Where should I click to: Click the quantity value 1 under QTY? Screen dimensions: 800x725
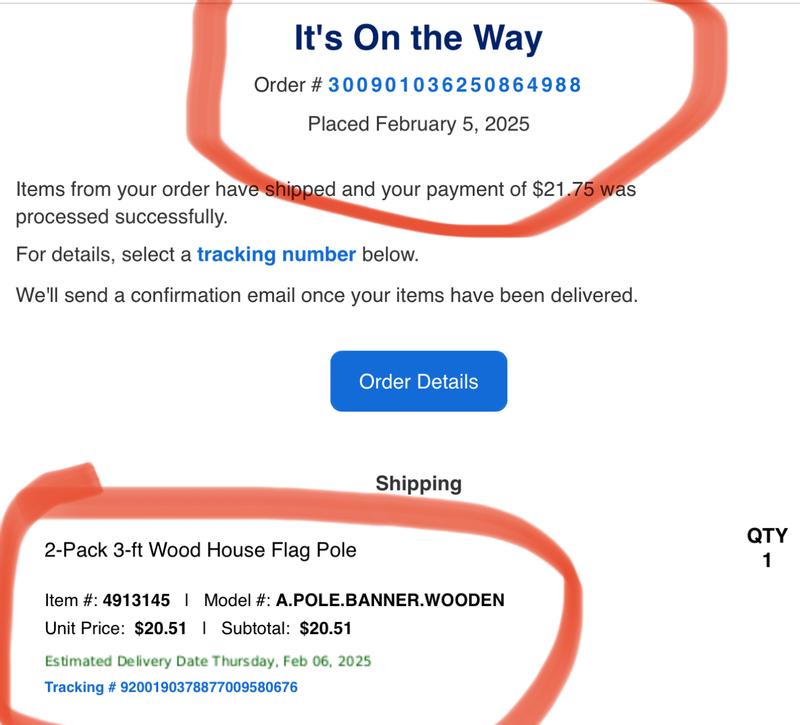pyautogui.click(x=767, y=561)
